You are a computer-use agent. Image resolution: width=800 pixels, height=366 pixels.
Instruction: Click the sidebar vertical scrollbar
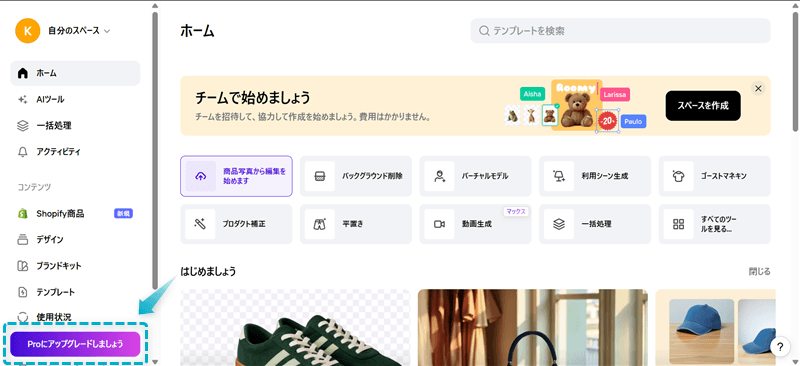pyautogui.click(x=155, y=151)
